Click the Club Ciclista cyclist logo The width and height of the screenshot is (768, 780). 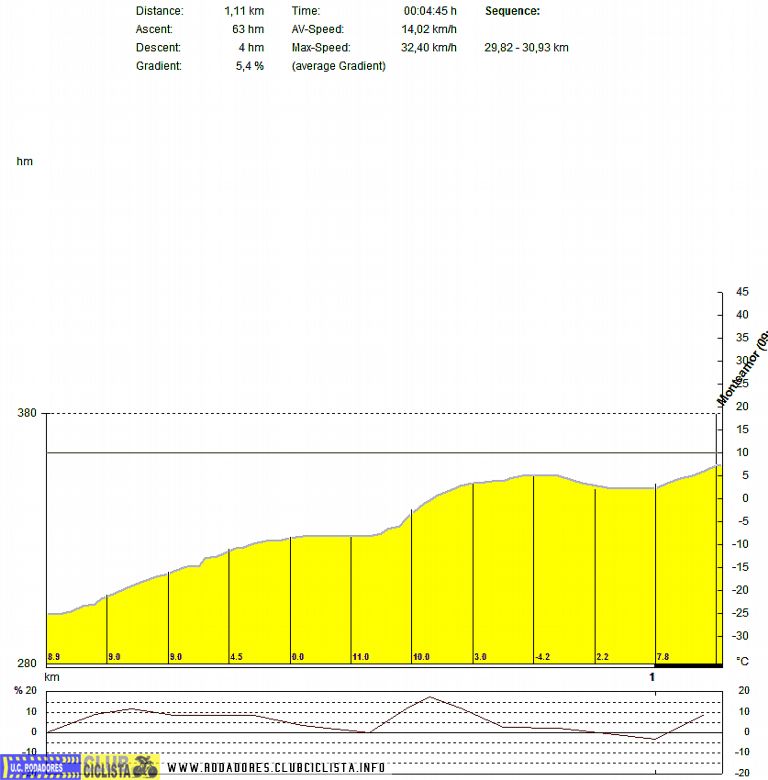(x=120, y=766)
